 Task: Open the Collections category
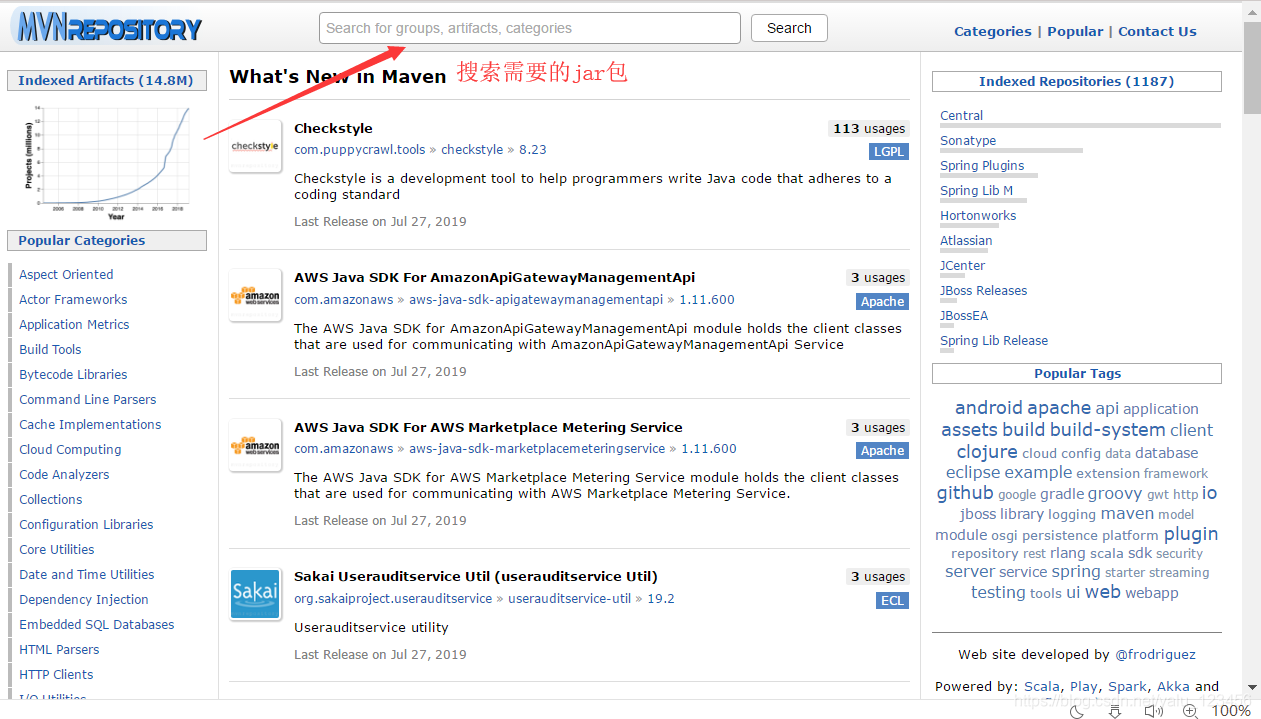coord(51,499)
